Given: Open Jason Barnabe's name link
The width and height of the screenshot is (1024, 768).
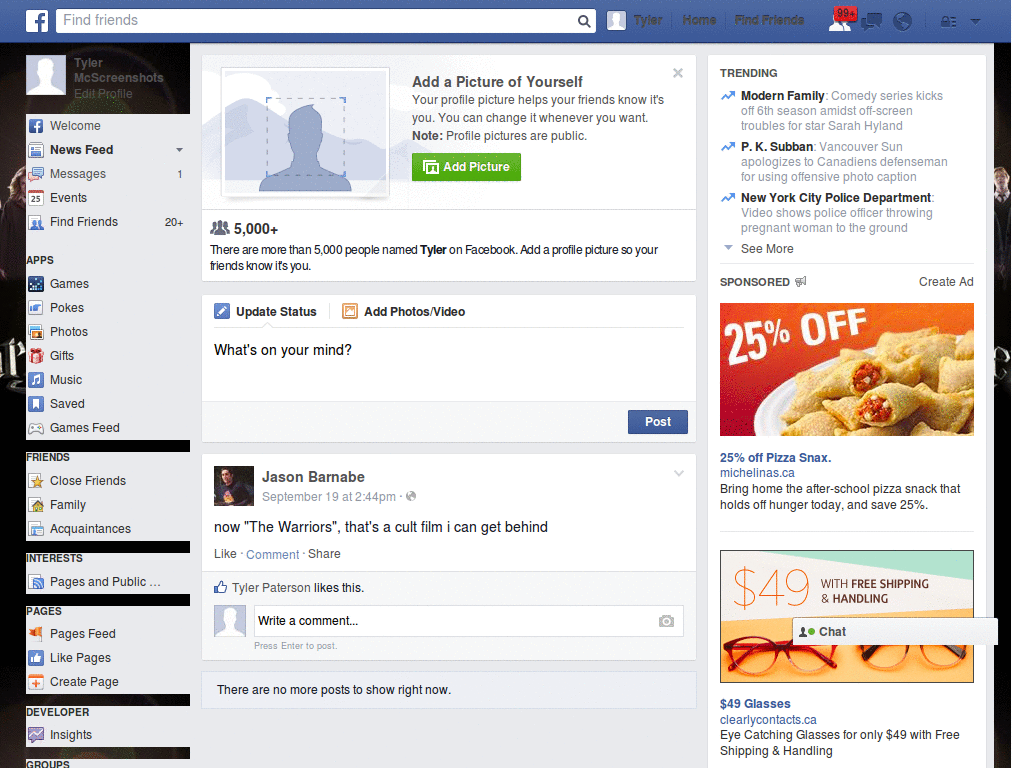Looking at the screenshot, I should [x=313, y=477].
